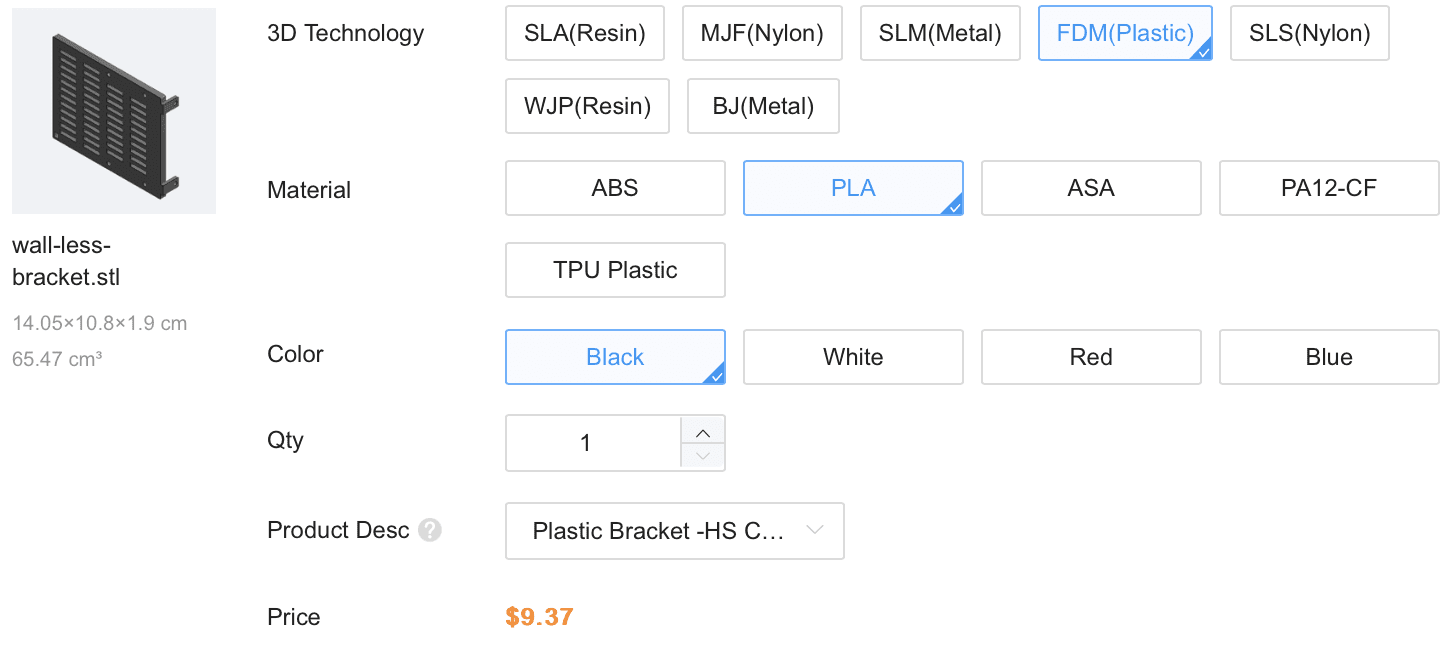The image size is (1450, 652).
Task: Pick PA12-CF material
Action: [1328, 188]
